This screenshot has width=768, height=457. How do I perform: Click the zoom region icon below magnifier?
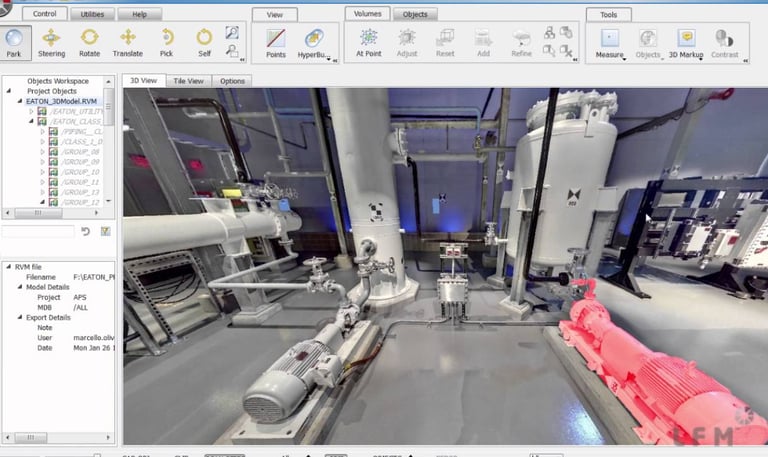pyautogui.click(x=232, y=50)
